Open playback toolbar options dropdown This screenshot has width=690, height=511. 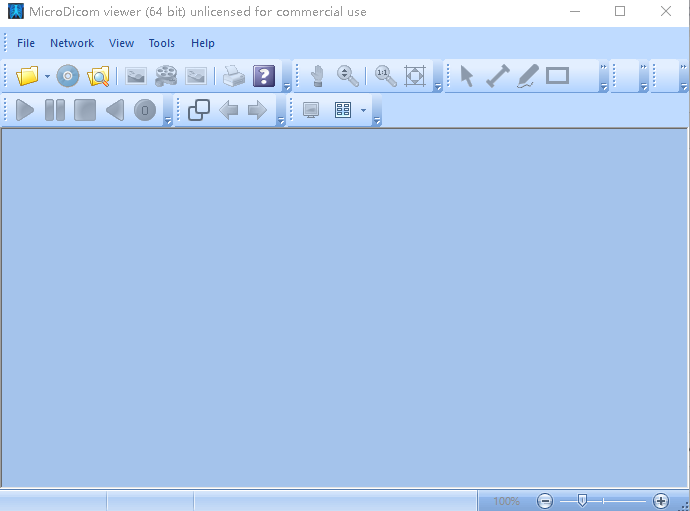pos(168,120)
